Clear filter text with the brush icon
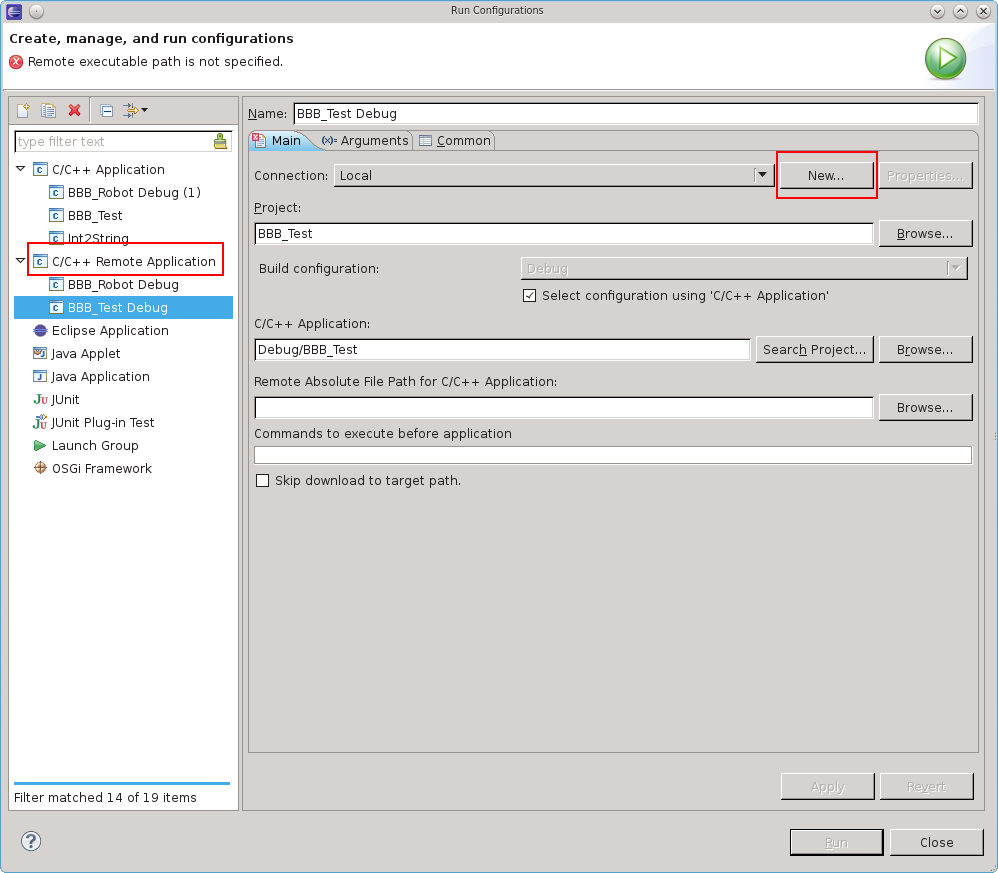Screen dimensions: 998x873 click(220, 141)
